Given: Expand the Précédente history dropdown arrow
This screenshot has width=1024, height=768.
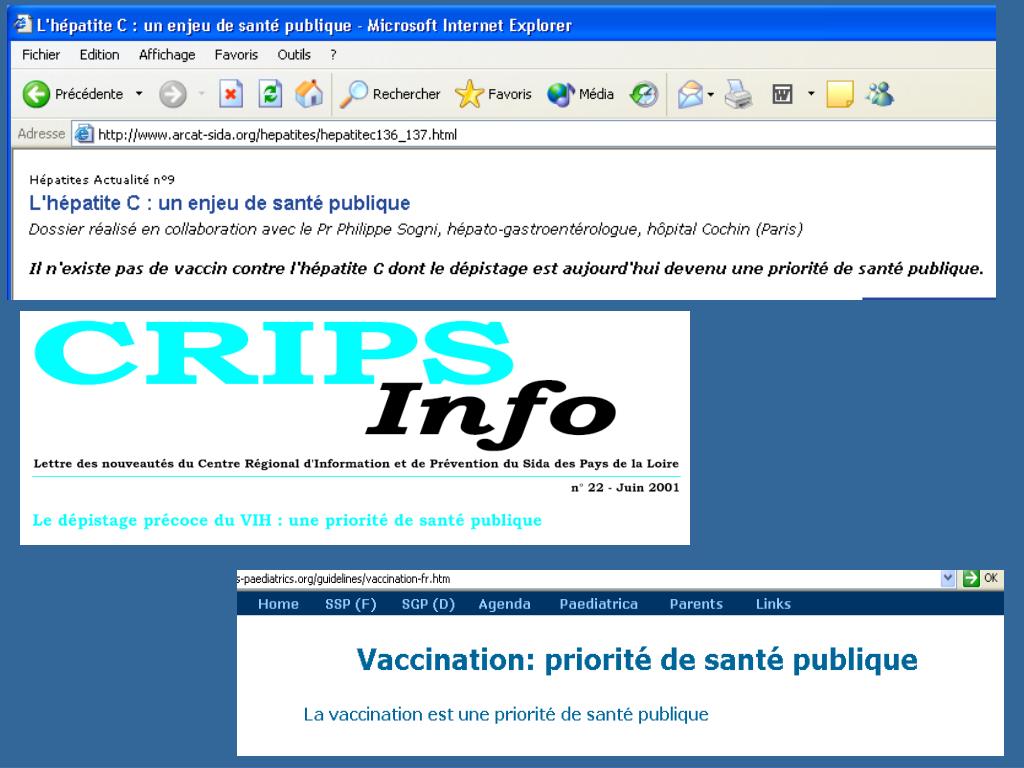Looking at the screenshot, I should click(x=139, y=94).
